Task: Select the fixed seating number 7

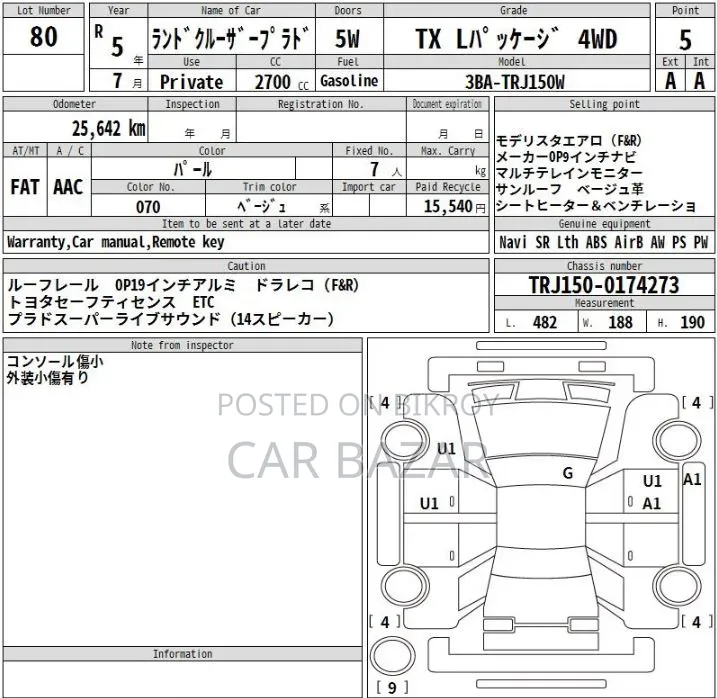Action: click(x=375, y=169)
